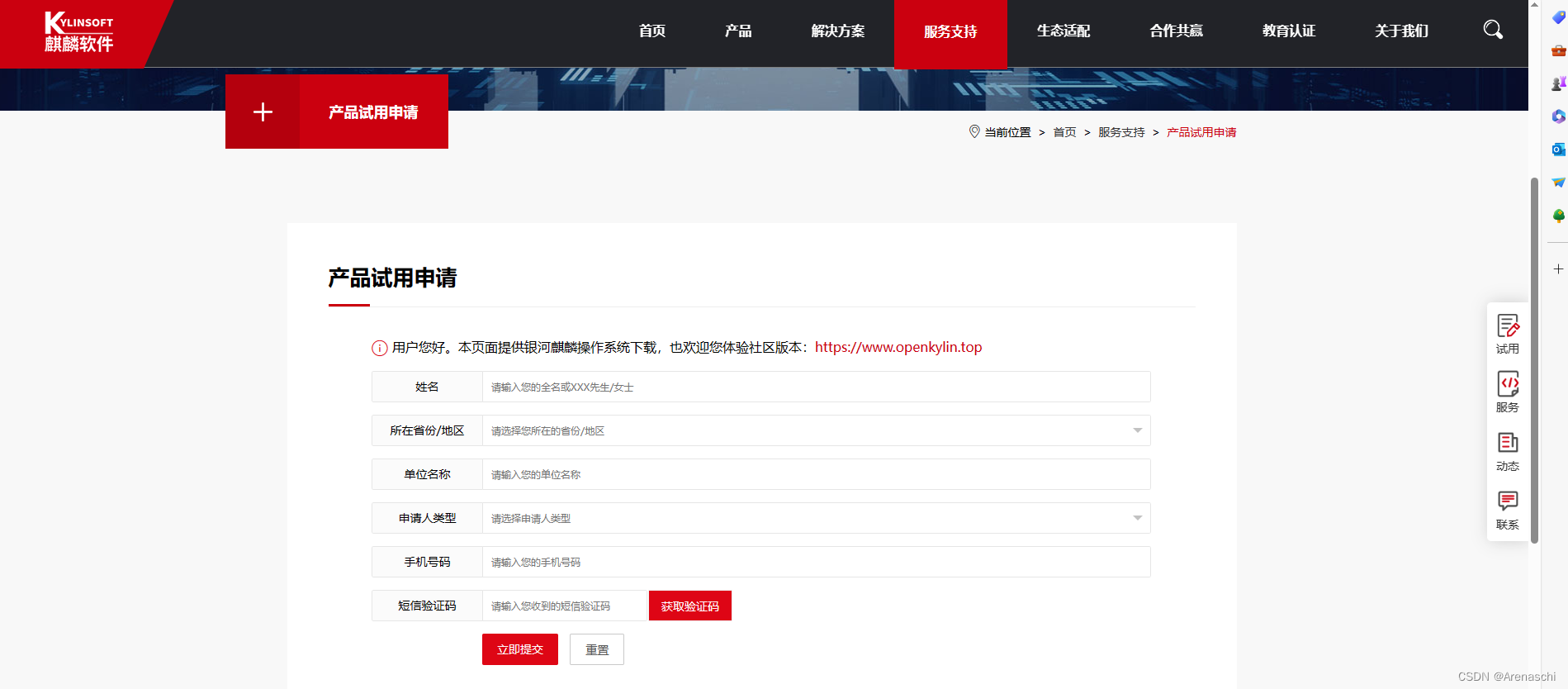
Task: Open the https://www.openkylin.top link
Action: tap(898, 347)
